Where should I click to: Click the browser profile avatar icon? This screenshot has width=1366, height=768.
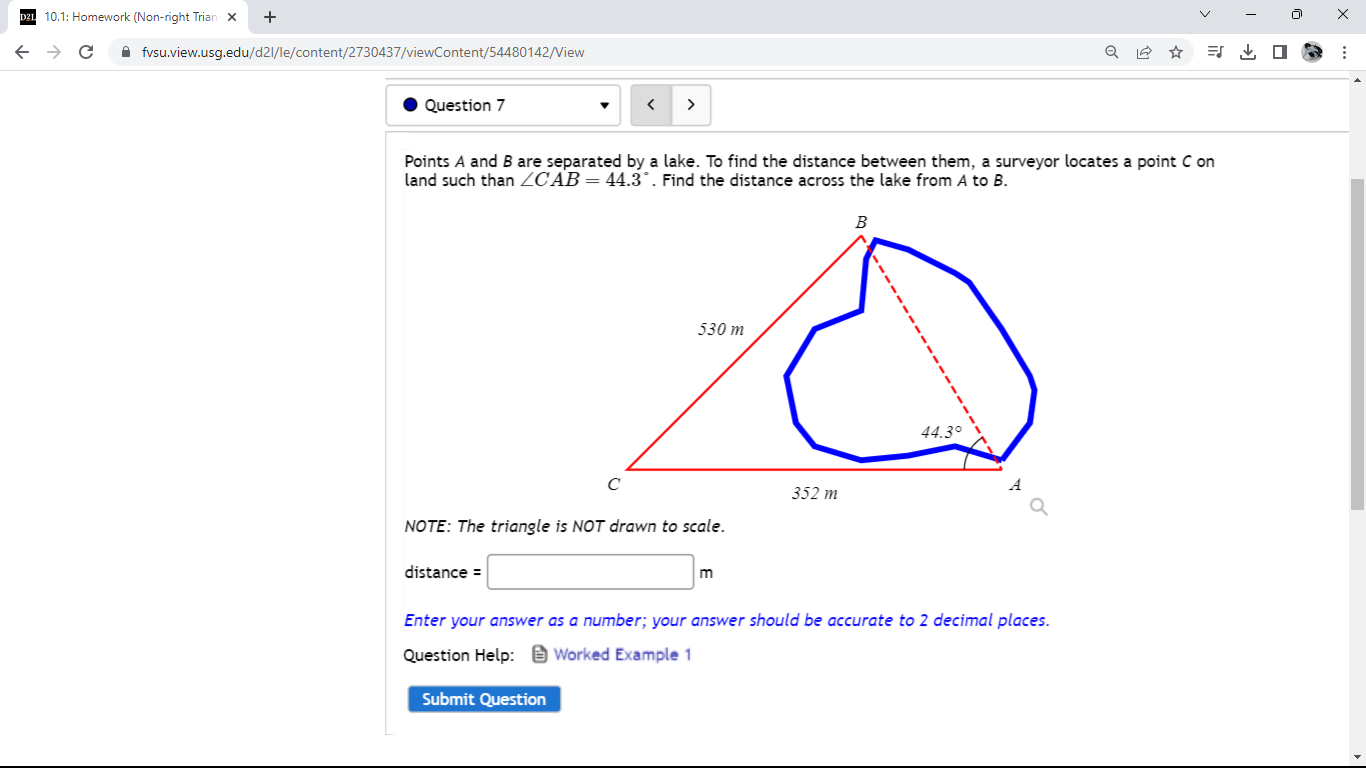(x=1312, y=51)
